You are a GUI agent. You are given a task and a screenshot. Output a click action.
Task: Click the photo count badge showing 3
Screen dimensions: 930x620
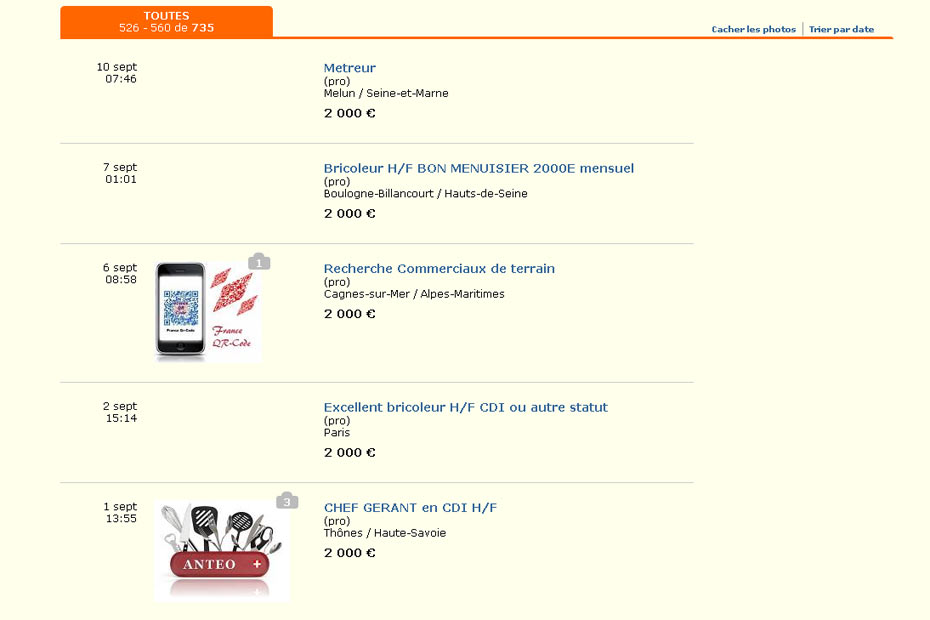[287, 501]
